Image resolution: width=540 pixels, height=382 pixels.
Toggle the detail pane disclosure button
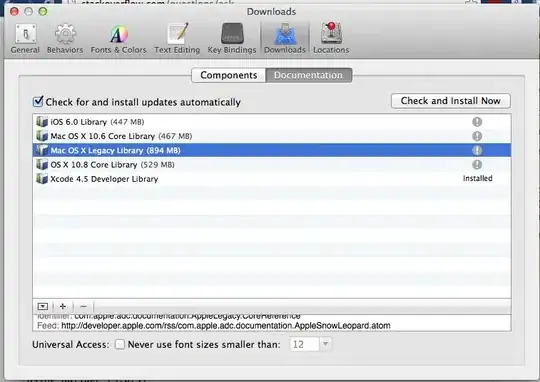(43, 306)
